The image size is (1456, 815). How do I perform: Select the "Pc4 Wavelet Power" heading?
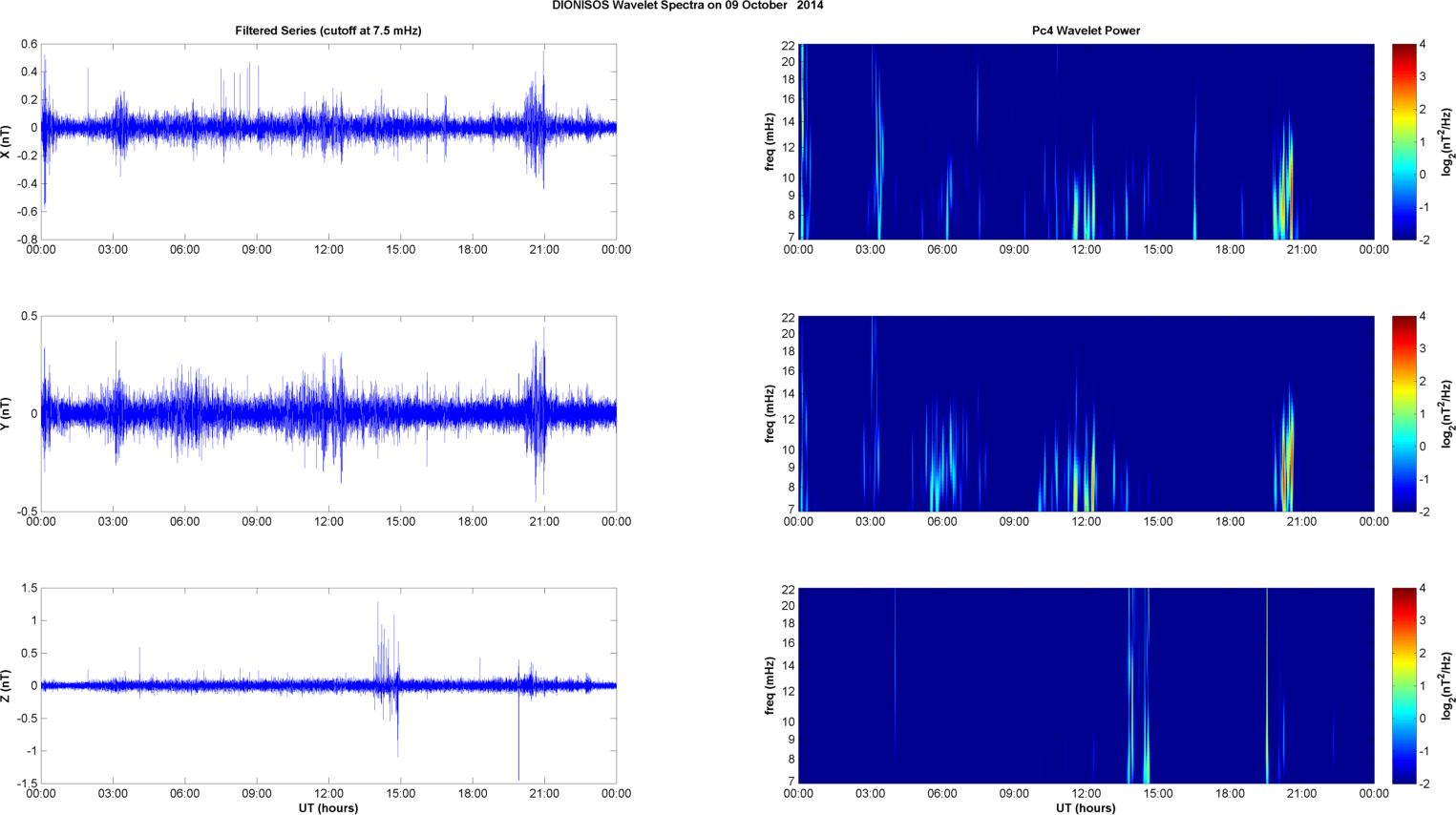(1086, 31)
